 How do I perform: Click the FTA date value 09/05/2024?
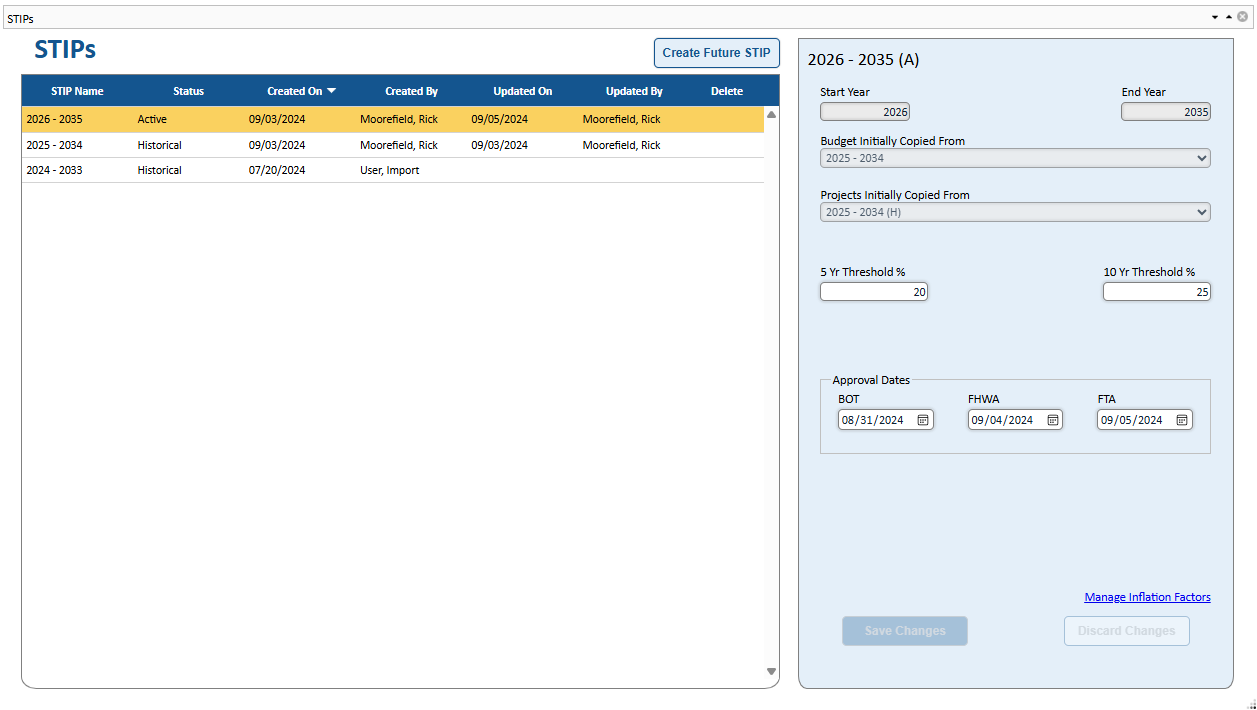click(1132, 420)
